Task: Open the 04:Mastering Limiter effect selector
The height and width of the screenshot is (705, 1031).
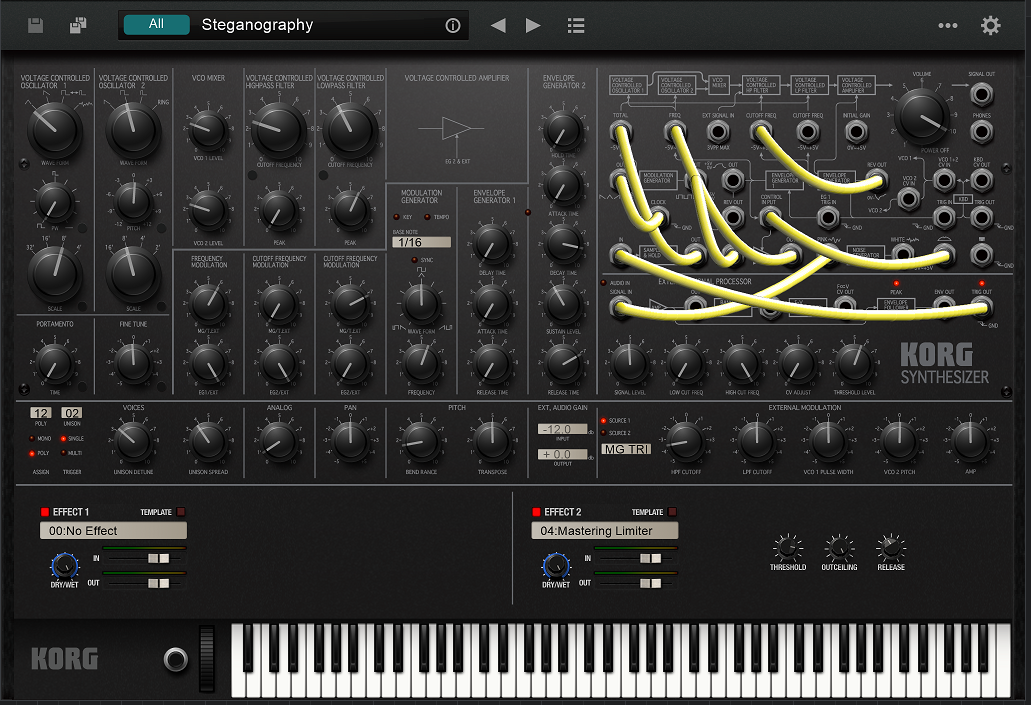Action: (x=604, y=531)
